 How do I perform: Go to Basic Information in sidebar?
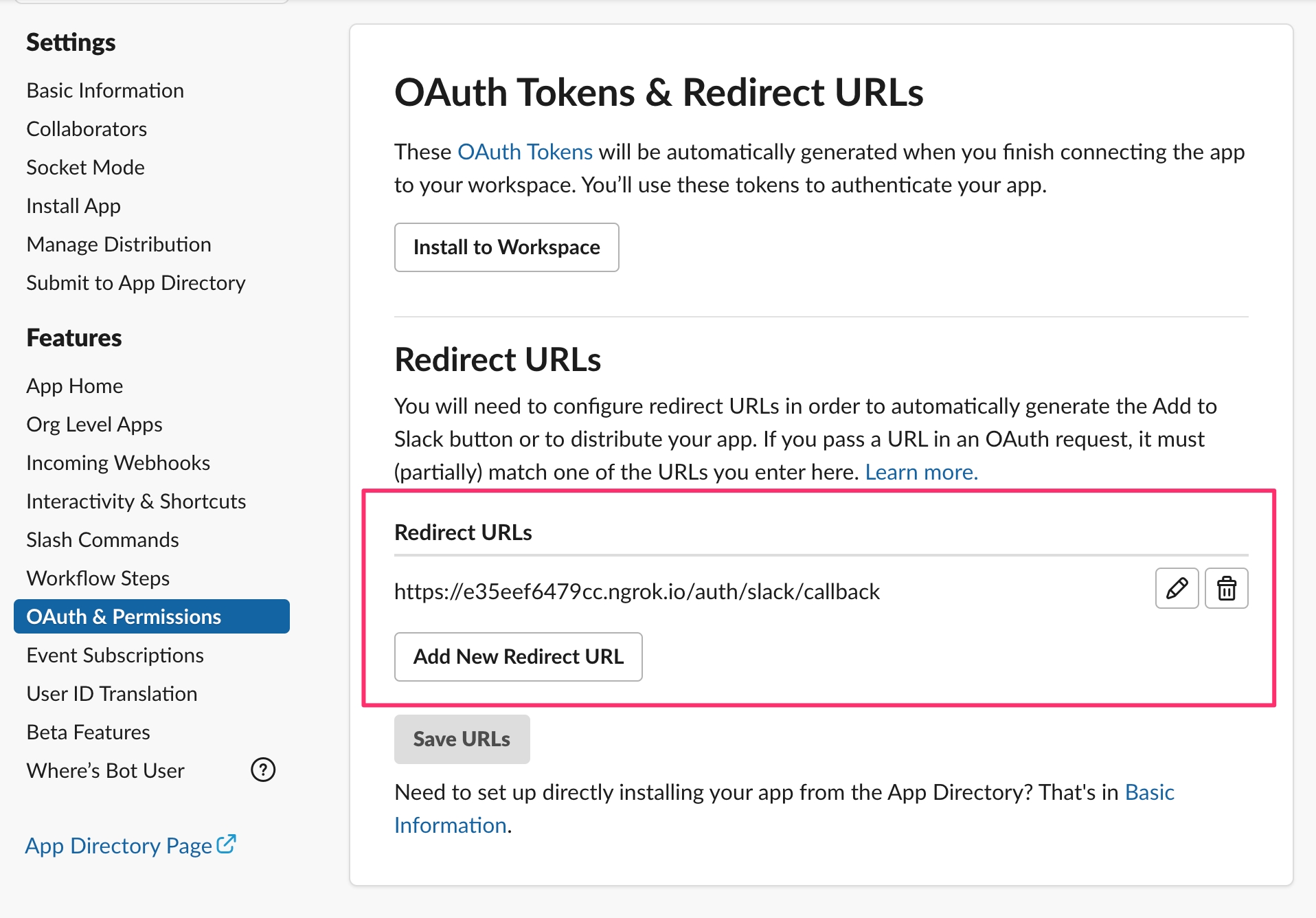[x=105, y=91]
